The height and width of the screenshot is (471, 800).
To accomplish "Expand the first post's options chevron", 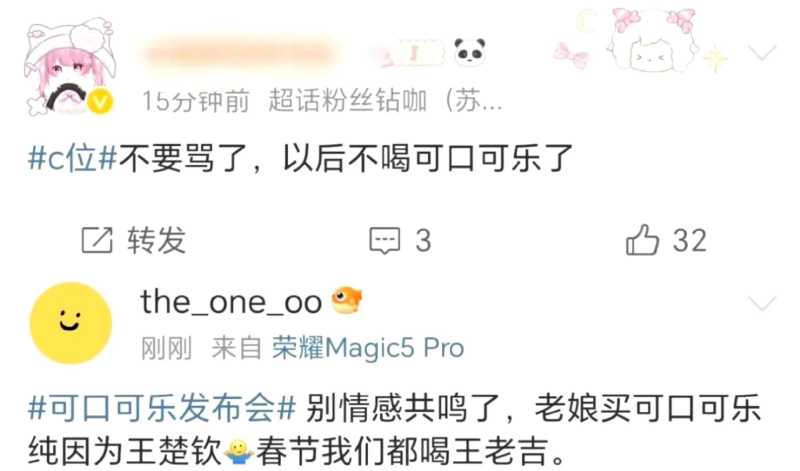I will click(762, 53).
